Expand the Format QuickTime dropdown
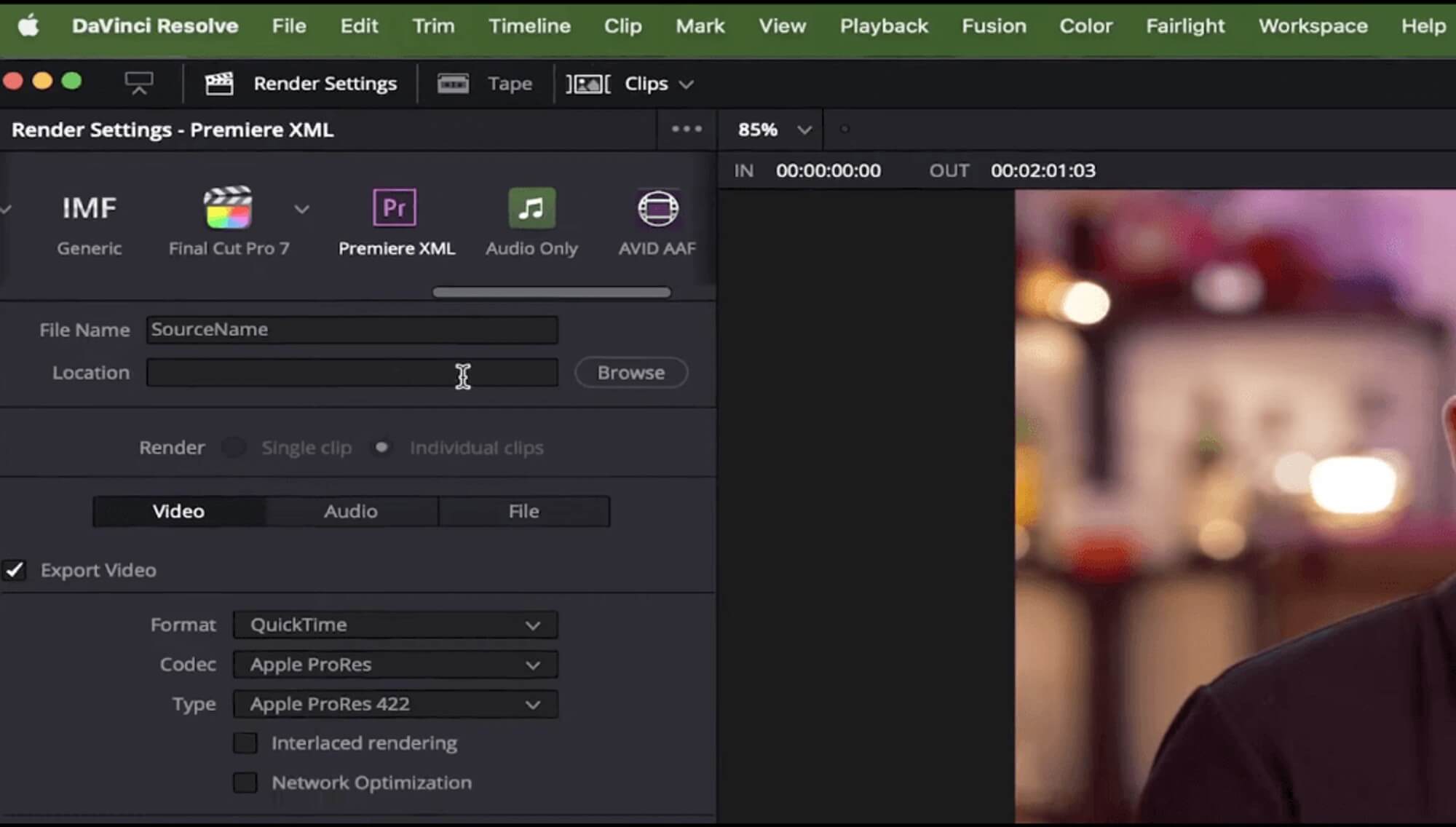The image size is (1456, 827). tap(530, 625)
